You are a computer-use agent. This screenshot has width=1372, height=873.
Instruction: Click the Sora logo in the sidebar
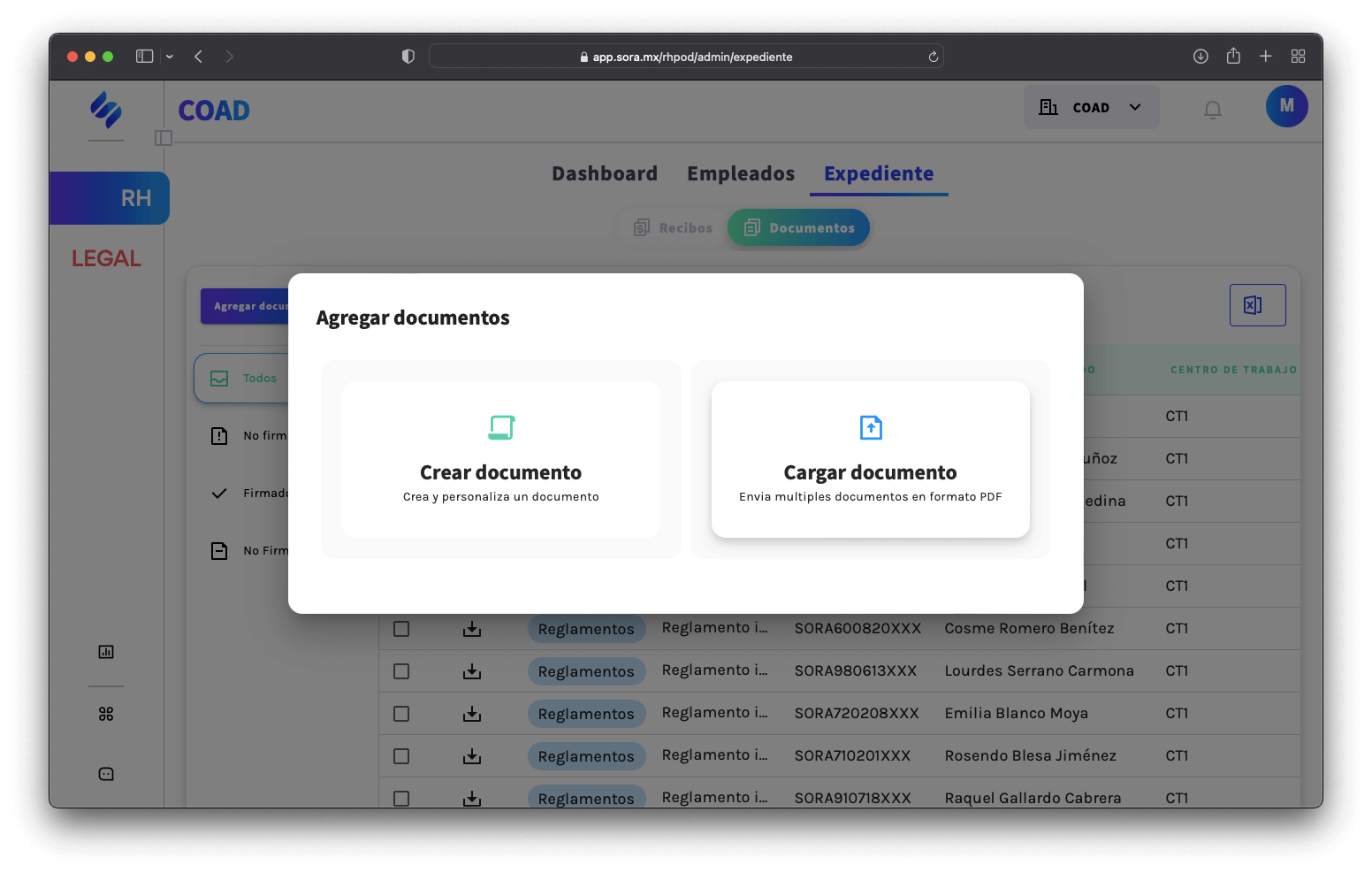tap(106, 110)
